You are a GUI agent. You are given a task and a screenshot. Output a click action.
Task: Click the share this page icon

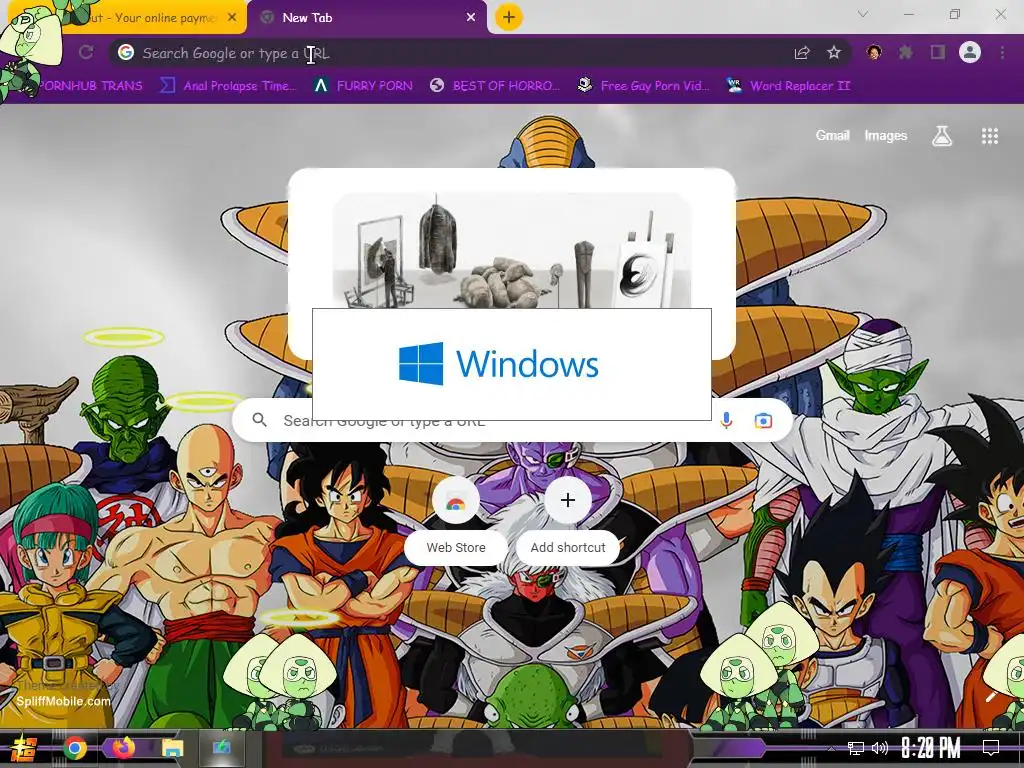pyautogui.click(x=802, y=53)
